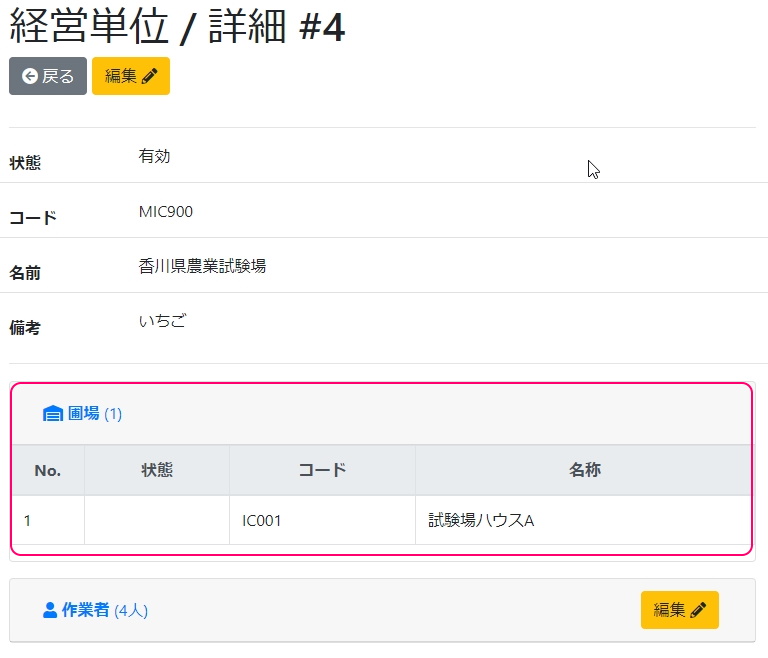Open the 圃場 (1) link
Screen dimensions: 768x658
click(82, 414)
